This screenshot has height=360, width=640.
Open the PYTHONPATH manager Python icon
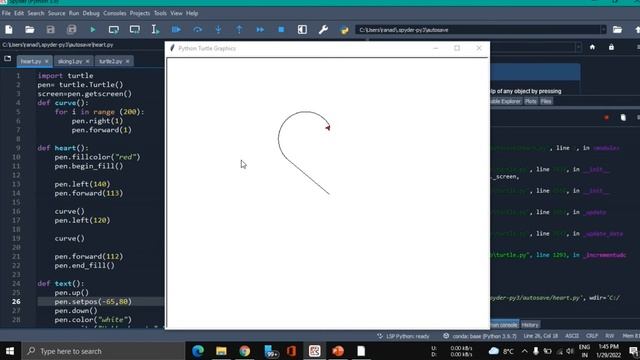(344, 30)
